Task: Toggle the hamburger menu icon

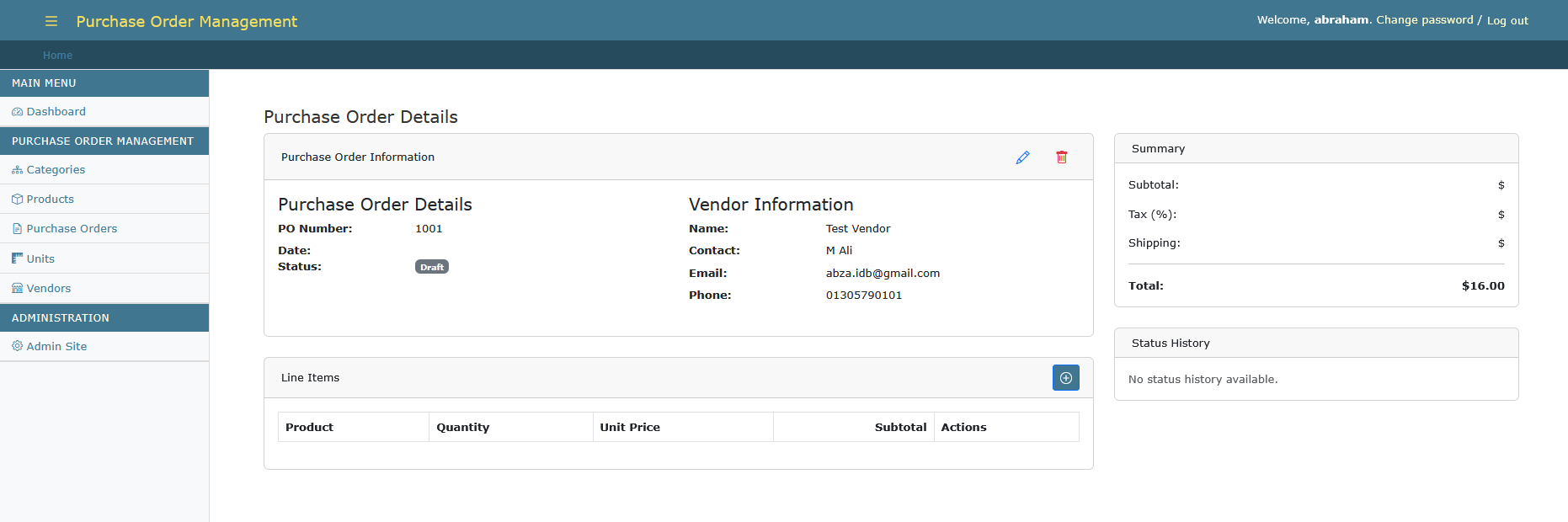Action: pyautogui.click(x=51, y=21)
